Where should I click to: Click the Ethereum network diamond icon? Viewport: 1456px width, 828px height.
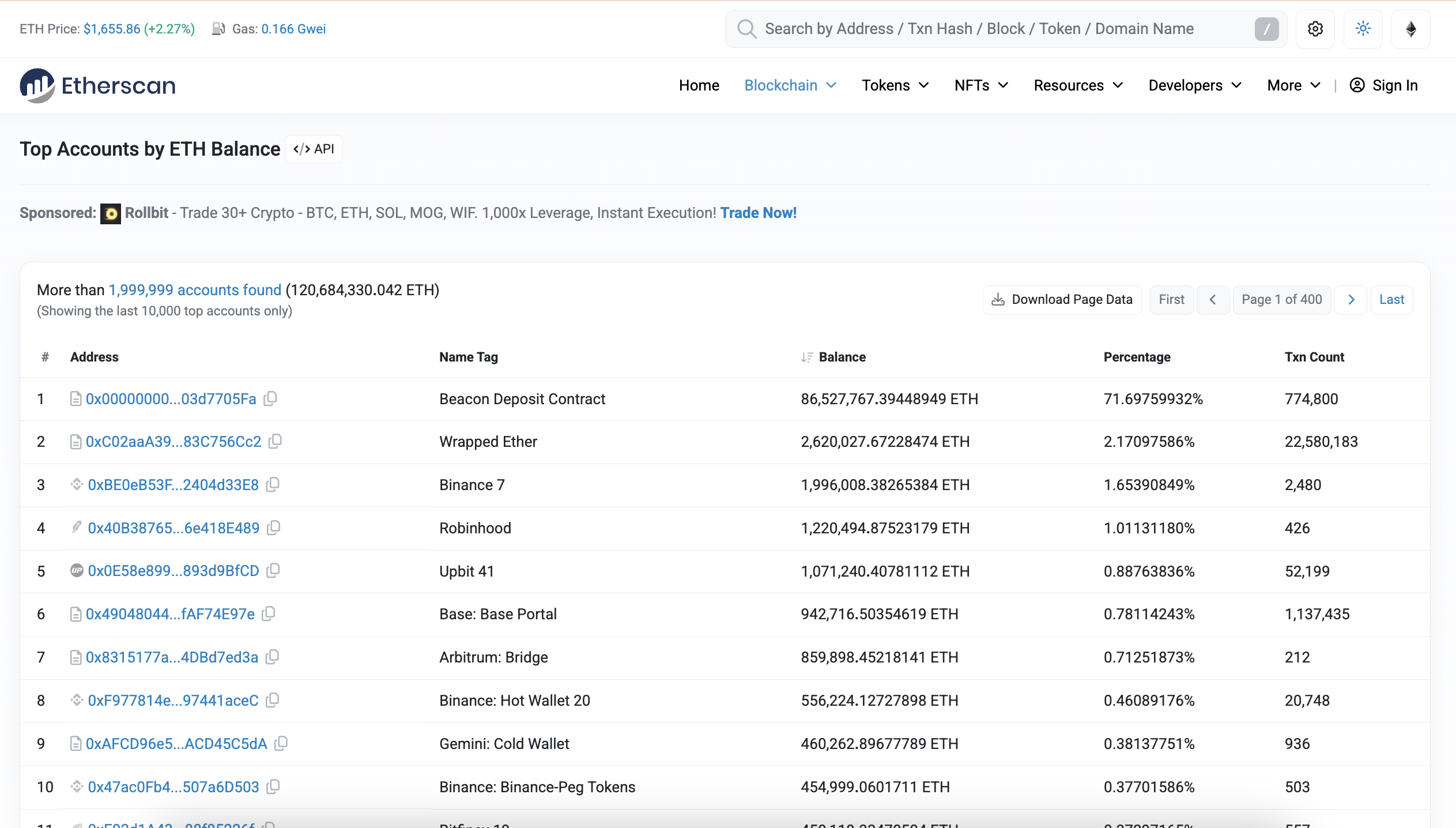click(1410, 29)
